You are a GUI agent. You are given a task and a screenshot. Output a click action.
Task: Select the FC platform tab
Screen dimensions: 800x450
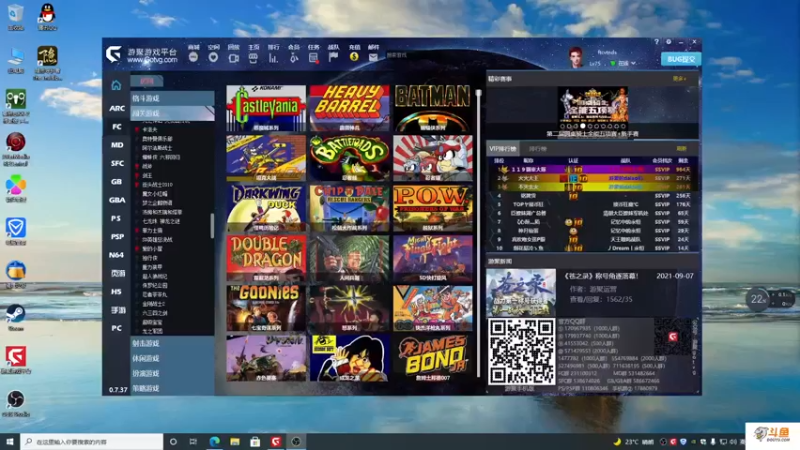pyautogui.click(x=117, y=127)
